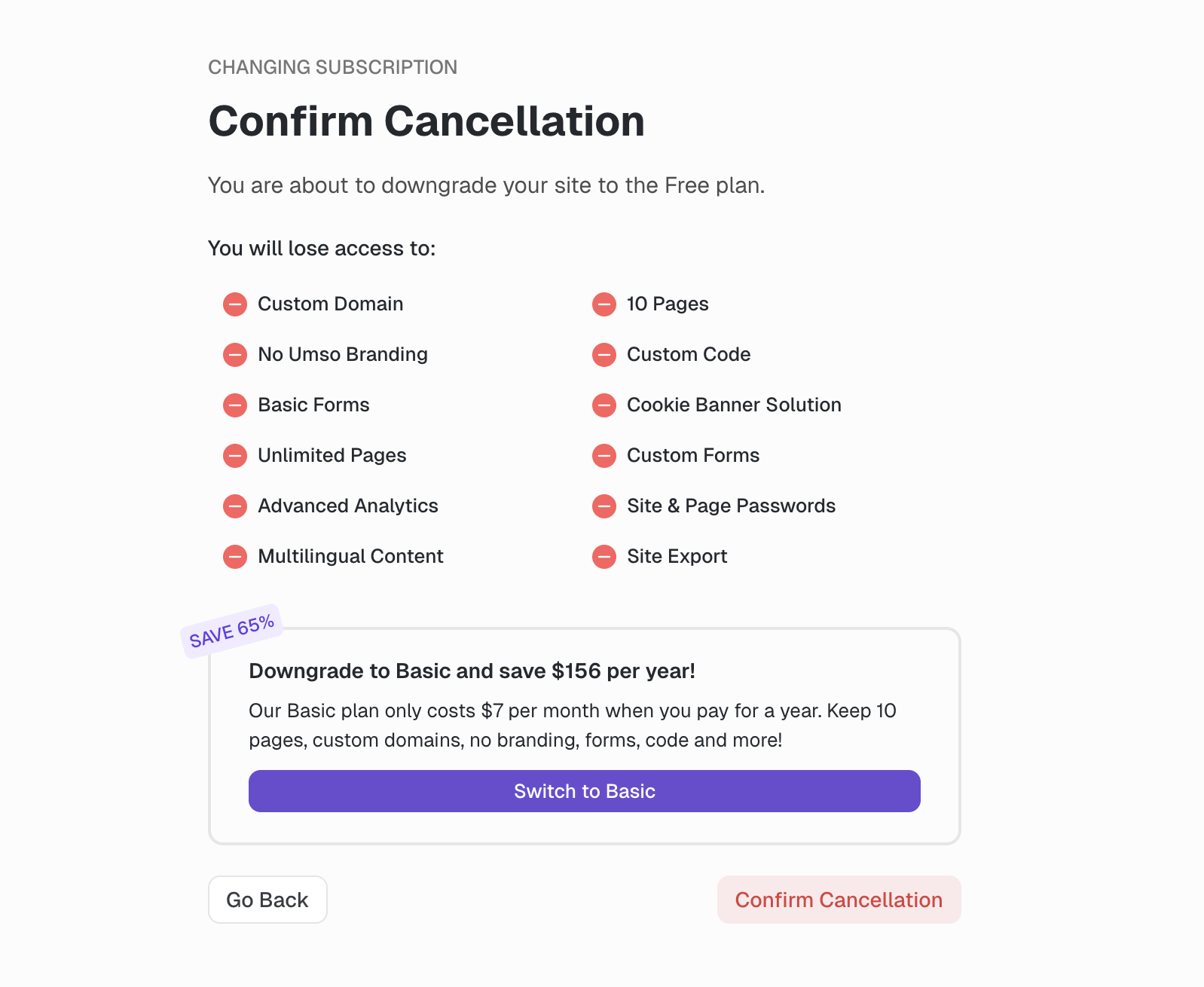The image size is (1204, 987).
Task: Click the Go Back button
Action: click(267, 900)
